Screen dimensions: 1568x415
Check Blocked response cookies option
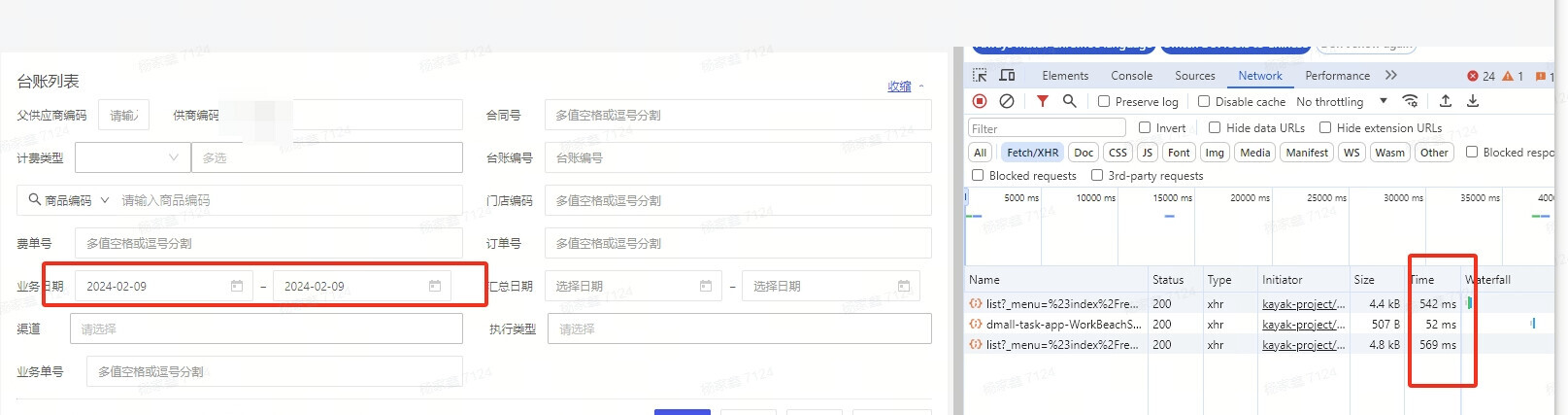point(1472,152)
